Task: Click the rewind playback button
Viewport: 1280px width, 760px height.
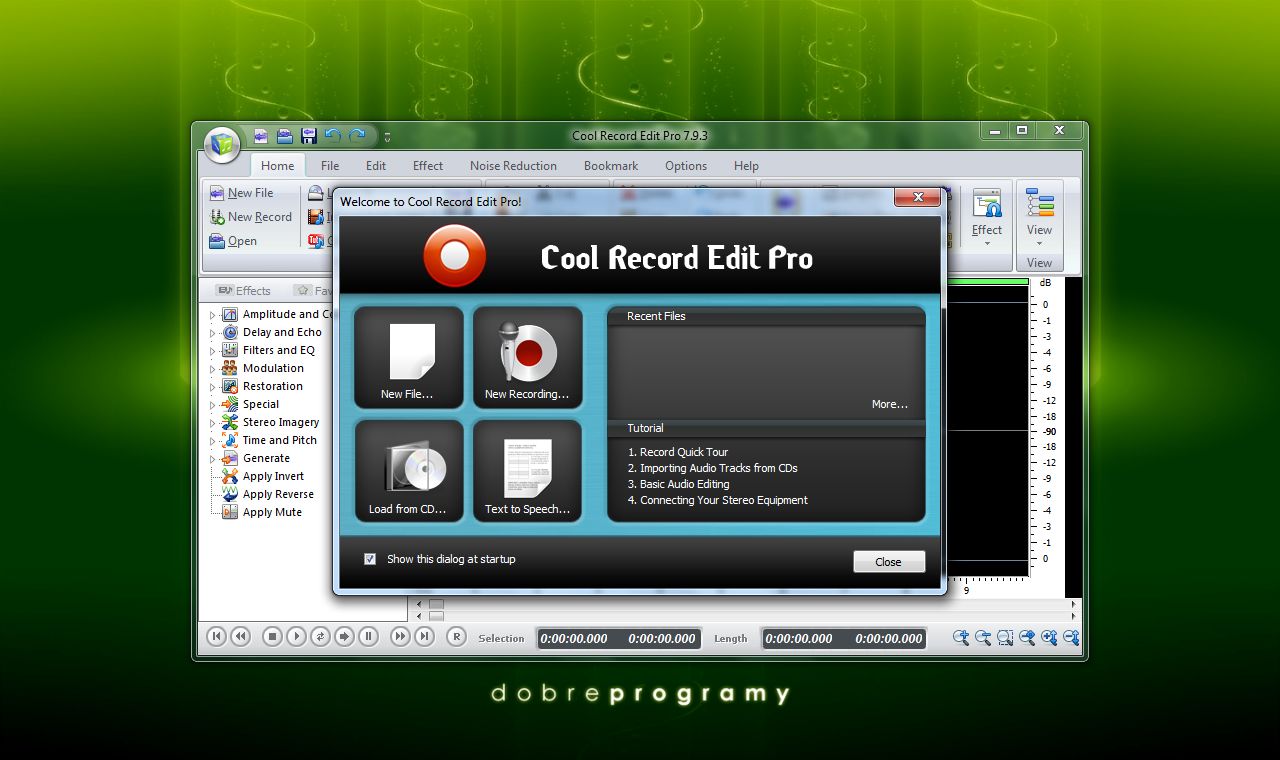Action: pyautogui.click(x=240, y=636)
